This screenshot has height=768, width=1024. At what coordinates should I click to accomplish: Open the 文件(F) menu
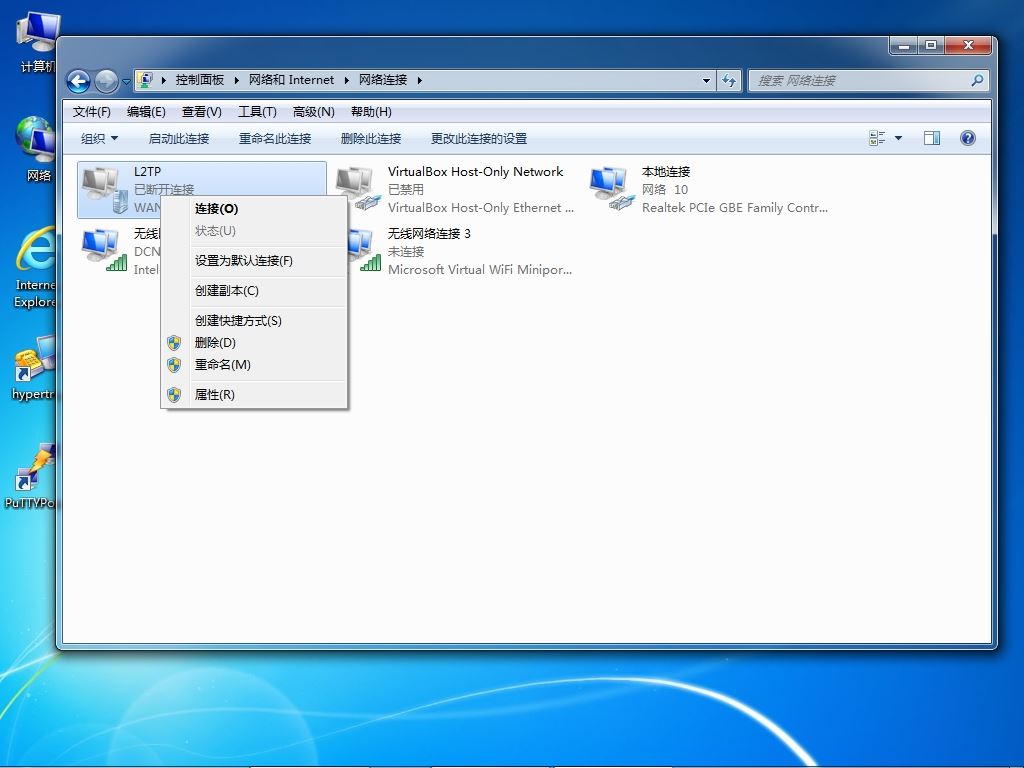91,112
